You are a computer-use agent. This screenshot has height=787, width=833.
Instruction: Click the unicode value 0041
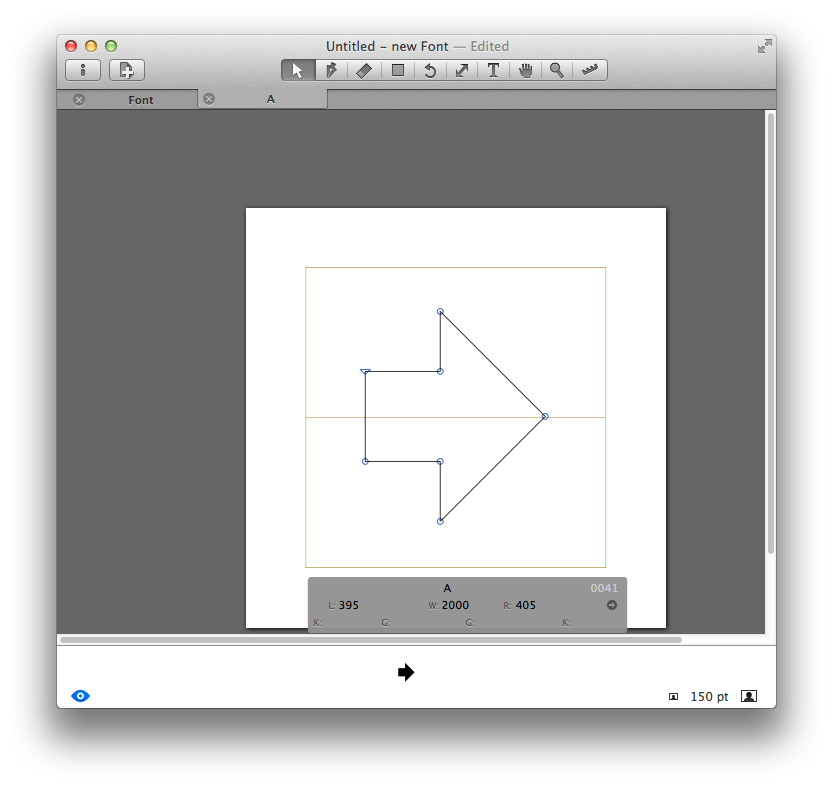[x=604, y=588]
